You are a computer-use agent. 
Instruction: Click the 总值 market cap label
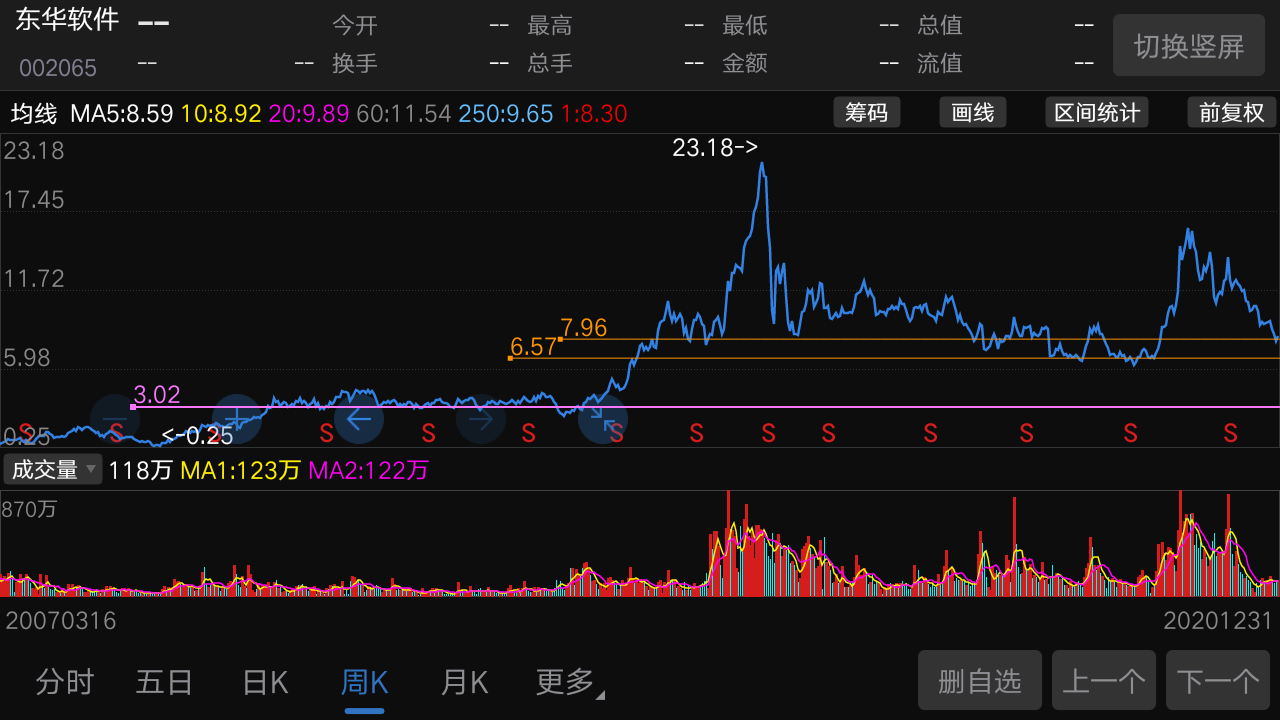click(x=940, y=25)
